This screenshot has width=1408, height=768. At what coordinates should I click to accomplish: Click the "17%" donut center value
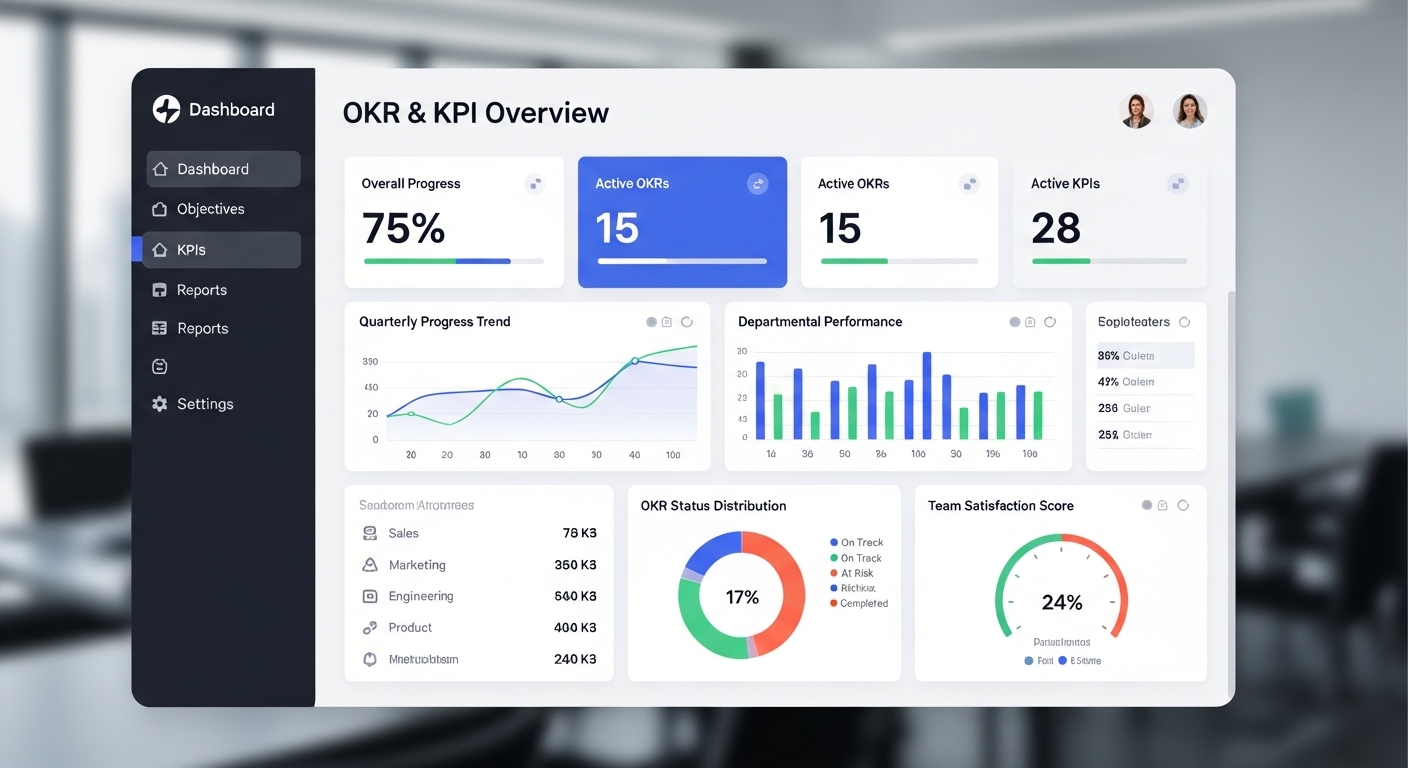tap(742, 597)
